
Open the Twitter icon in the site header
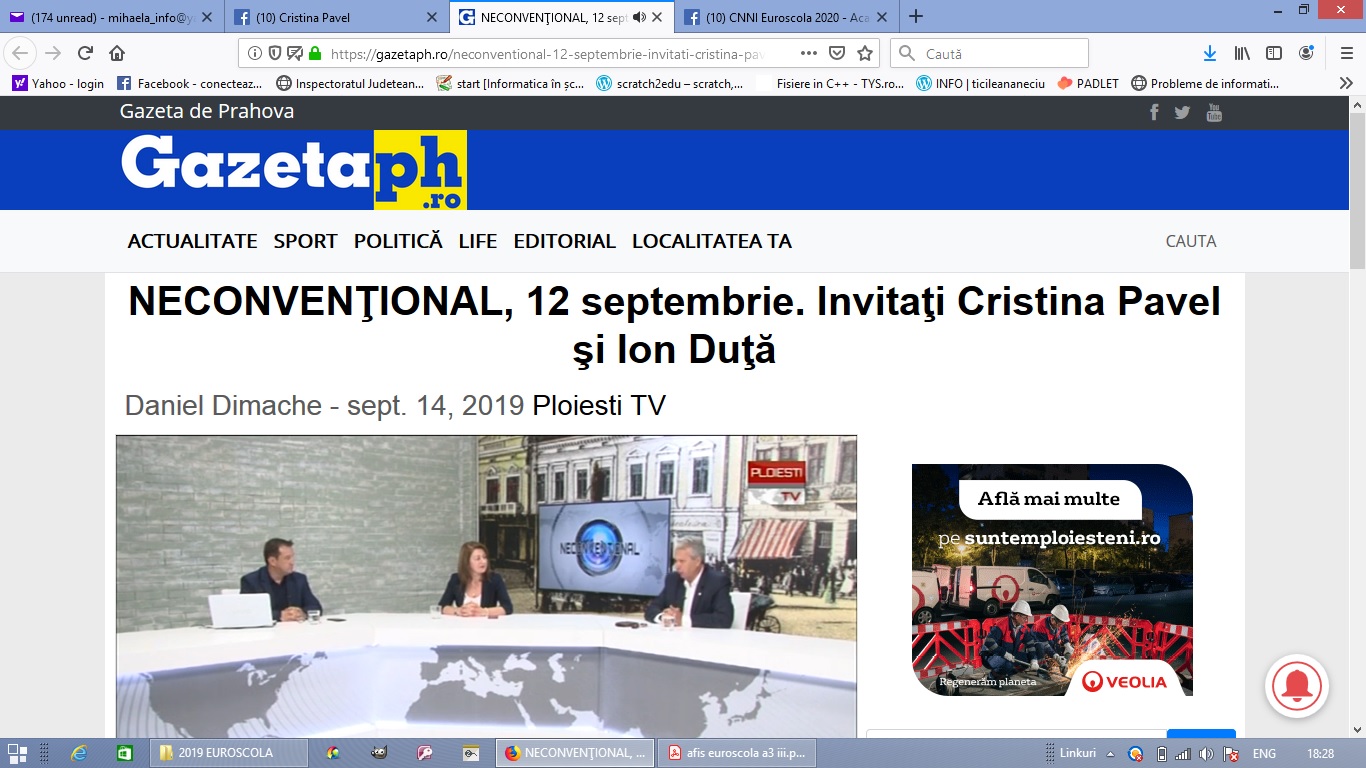tap(1182, 112)
